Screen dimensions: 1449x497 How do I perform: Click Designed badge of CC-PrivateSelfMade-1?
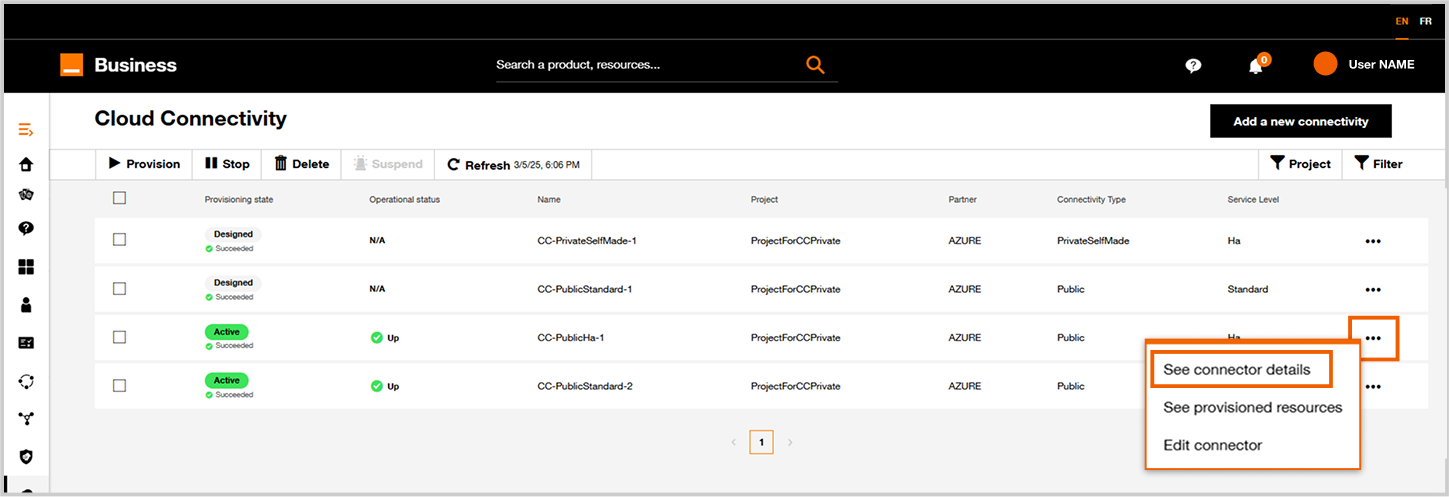point(233,234)
